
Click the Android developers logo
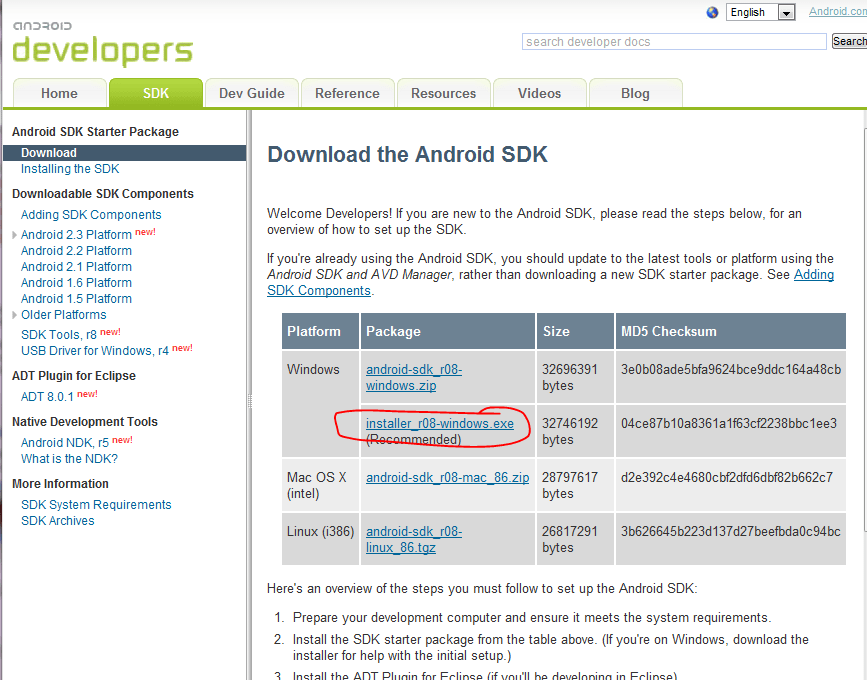click(x=103, y=44)
